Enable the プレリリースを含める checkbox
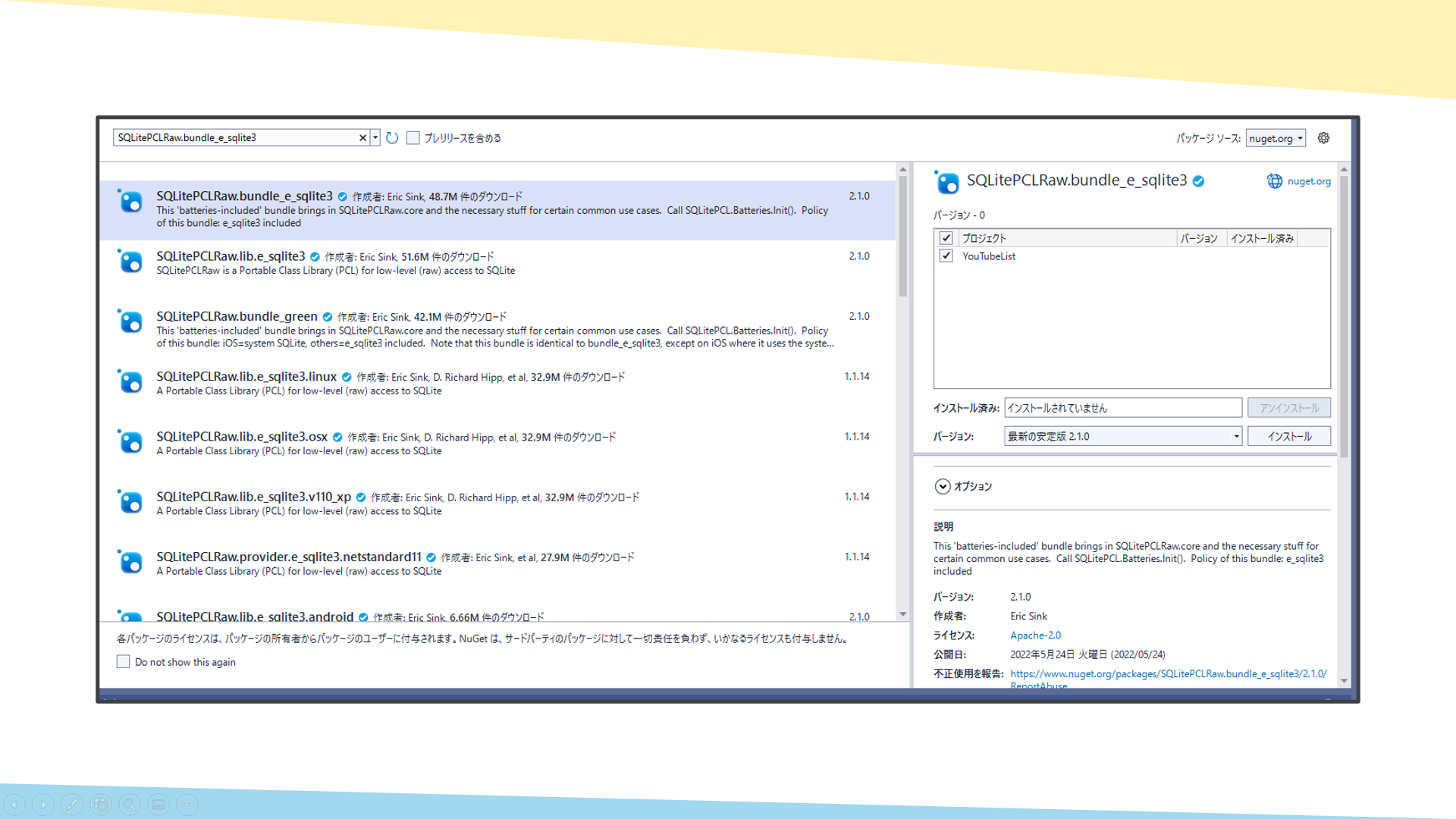Viewport: 1456px width, 819px height. click(413, 138)
